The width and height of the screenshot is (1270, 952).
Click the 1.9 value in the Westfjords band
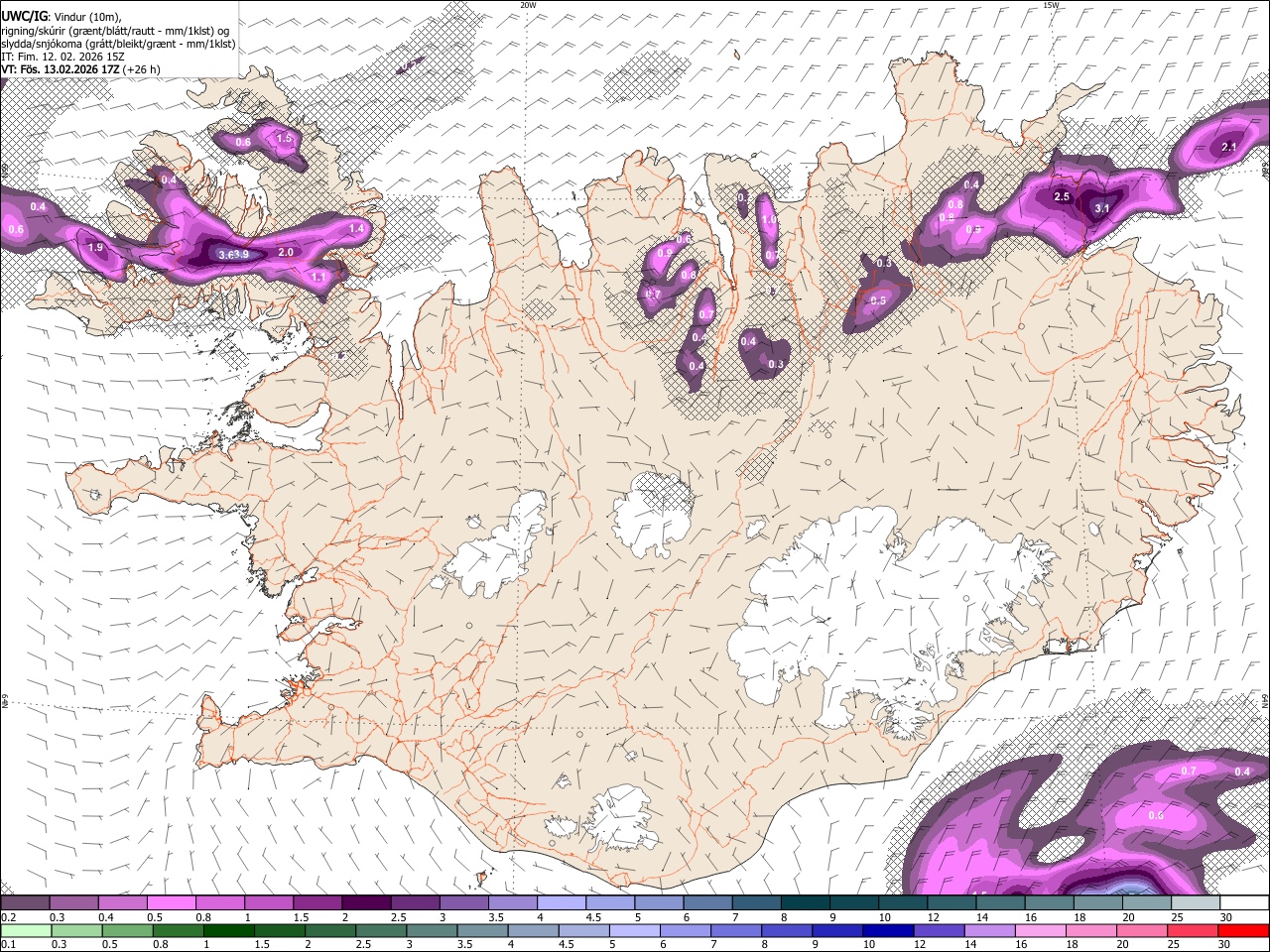tap(95, 247)
